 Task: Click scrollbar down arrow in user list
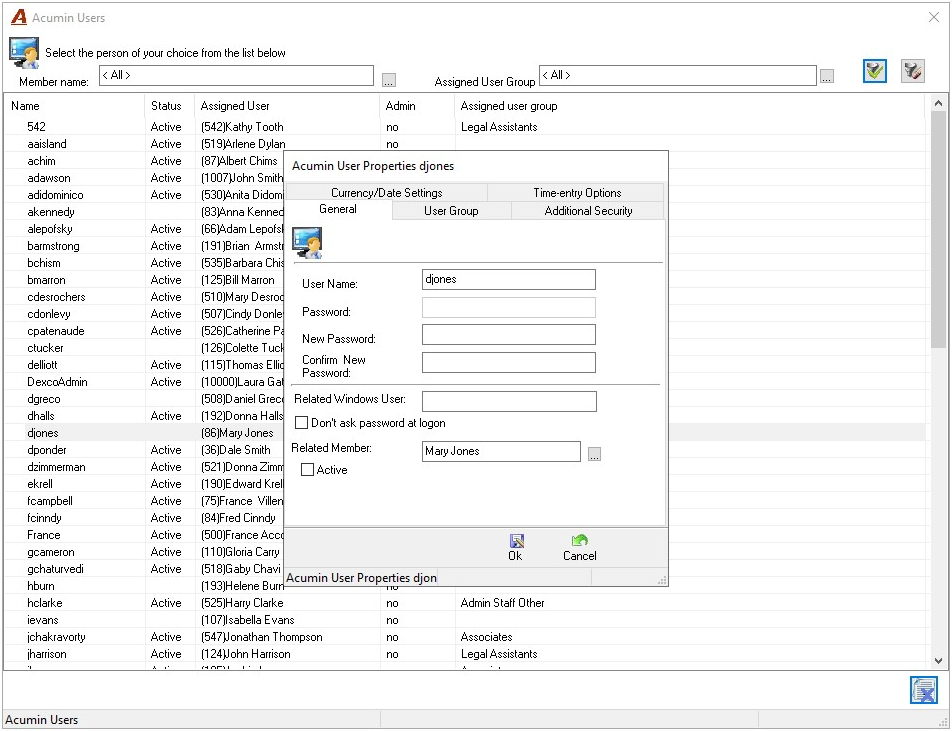pyautogui.click(x=939, y=661)
